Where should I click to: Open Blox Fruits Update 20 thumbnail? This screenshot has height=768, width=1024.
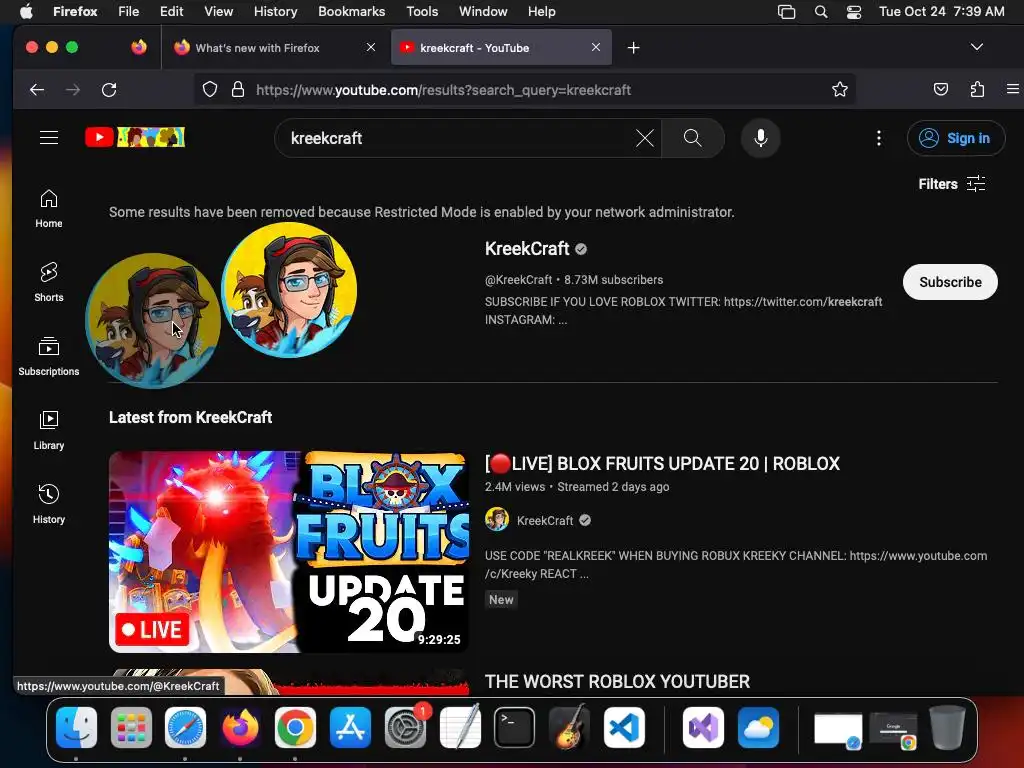point(288,552)
